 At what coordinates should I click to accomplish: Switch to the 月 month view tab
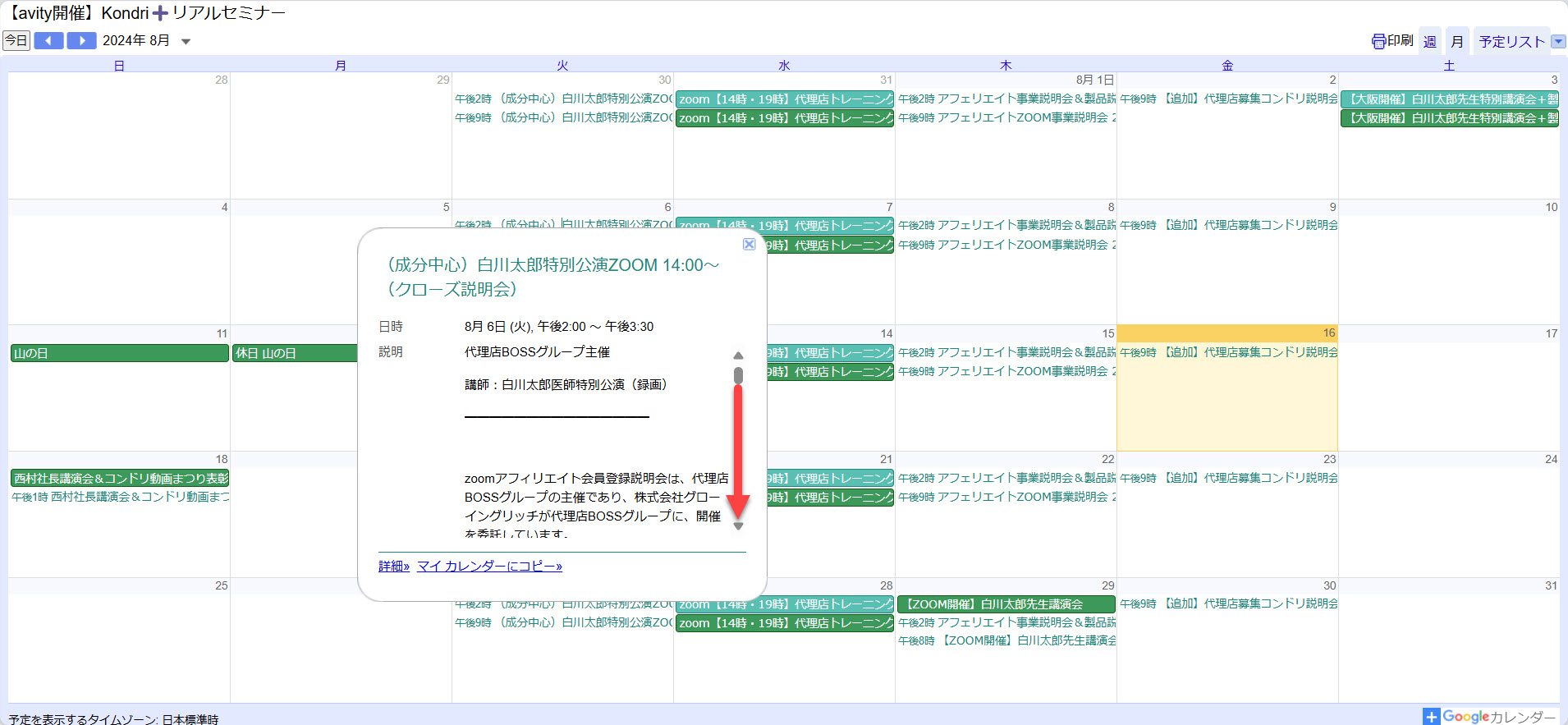coord(1457,41)
